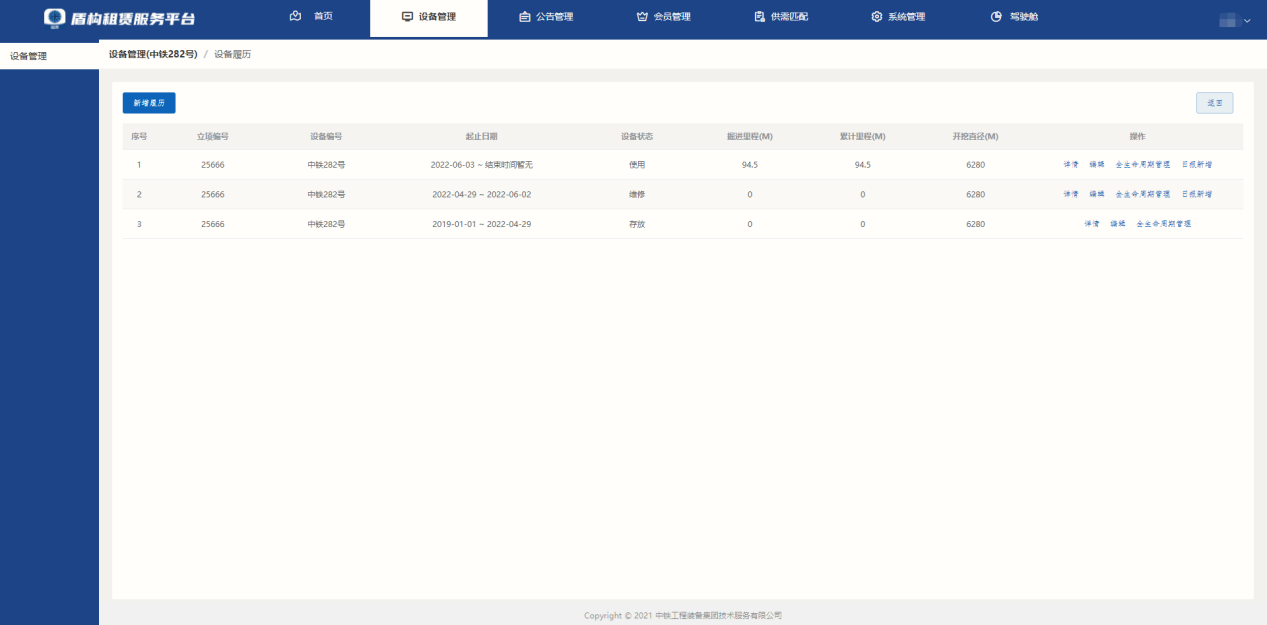Click 日报新增 for row 1

click(x=1197, y=164)
